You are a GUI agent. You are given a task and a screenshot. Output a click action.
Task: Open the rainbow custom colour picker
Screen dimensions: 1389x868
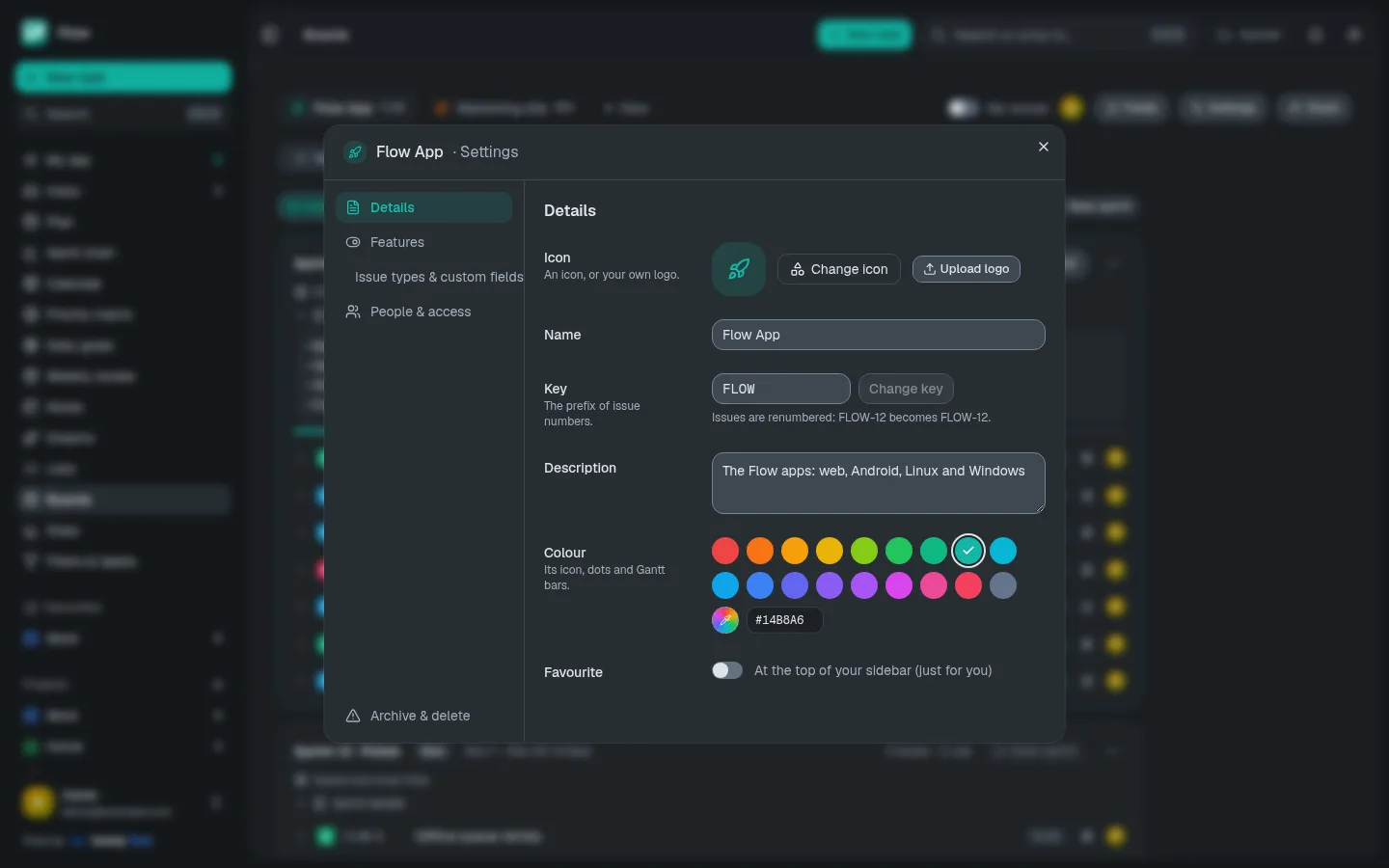point(725,620)
